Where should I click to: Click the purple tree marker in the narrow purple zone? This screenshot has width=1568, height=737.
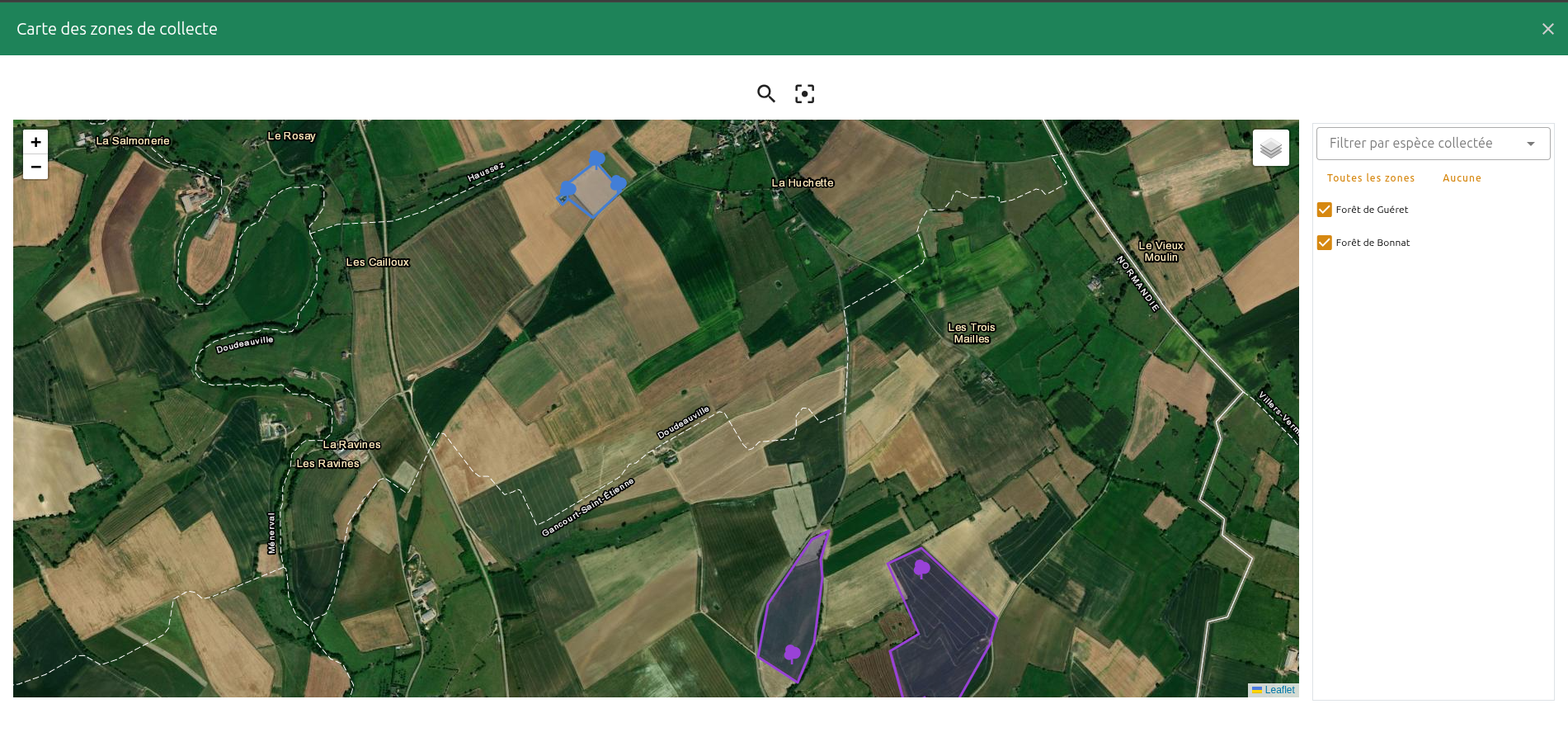[792, 654]
